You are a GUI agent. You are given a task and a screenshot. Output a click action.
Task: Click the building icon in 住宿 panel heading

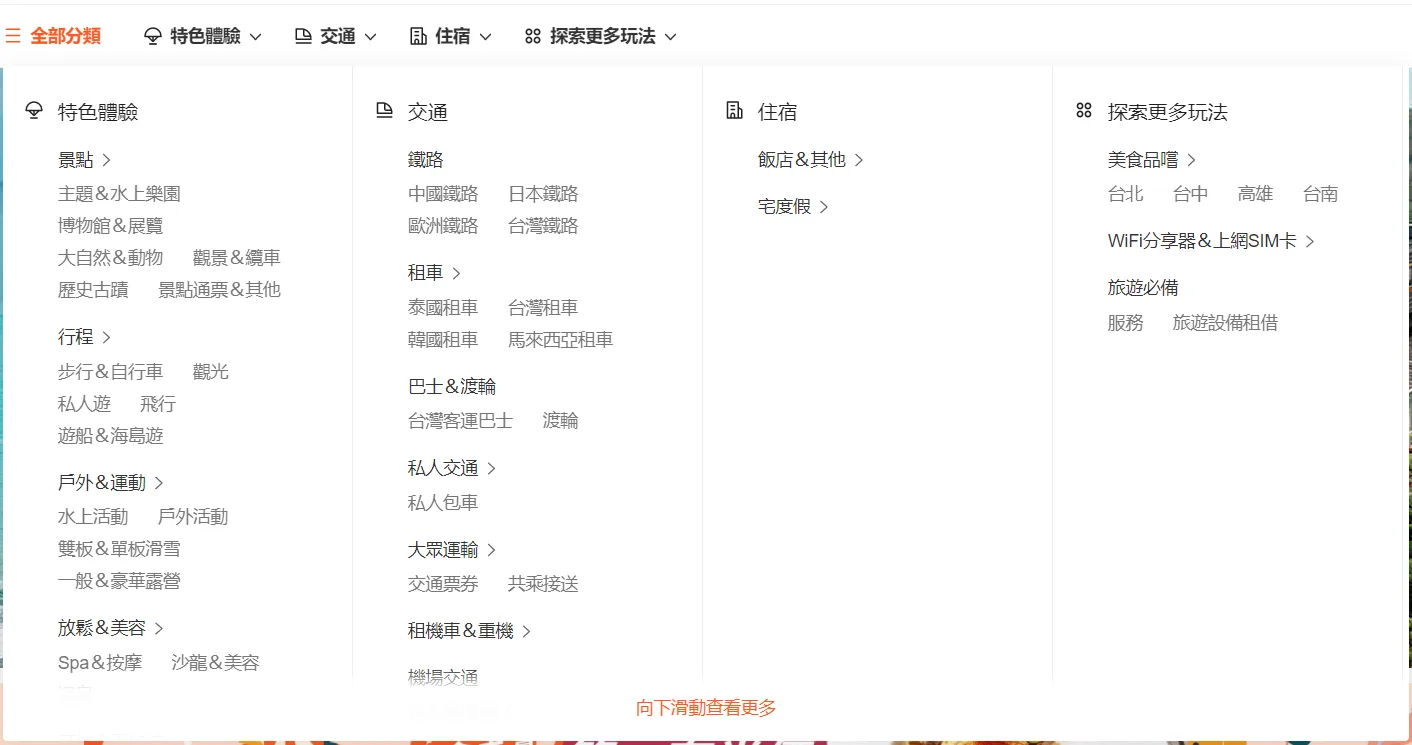click(x=735, y=111)
